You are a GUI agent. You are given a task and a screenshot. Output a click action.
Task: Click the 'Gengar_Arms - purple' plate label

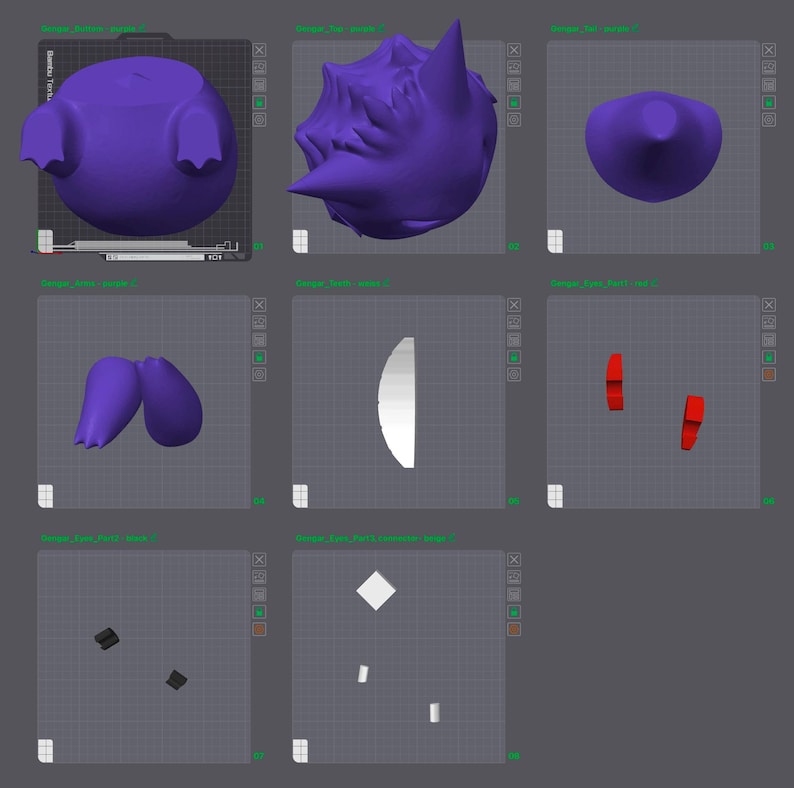[84, 283]
